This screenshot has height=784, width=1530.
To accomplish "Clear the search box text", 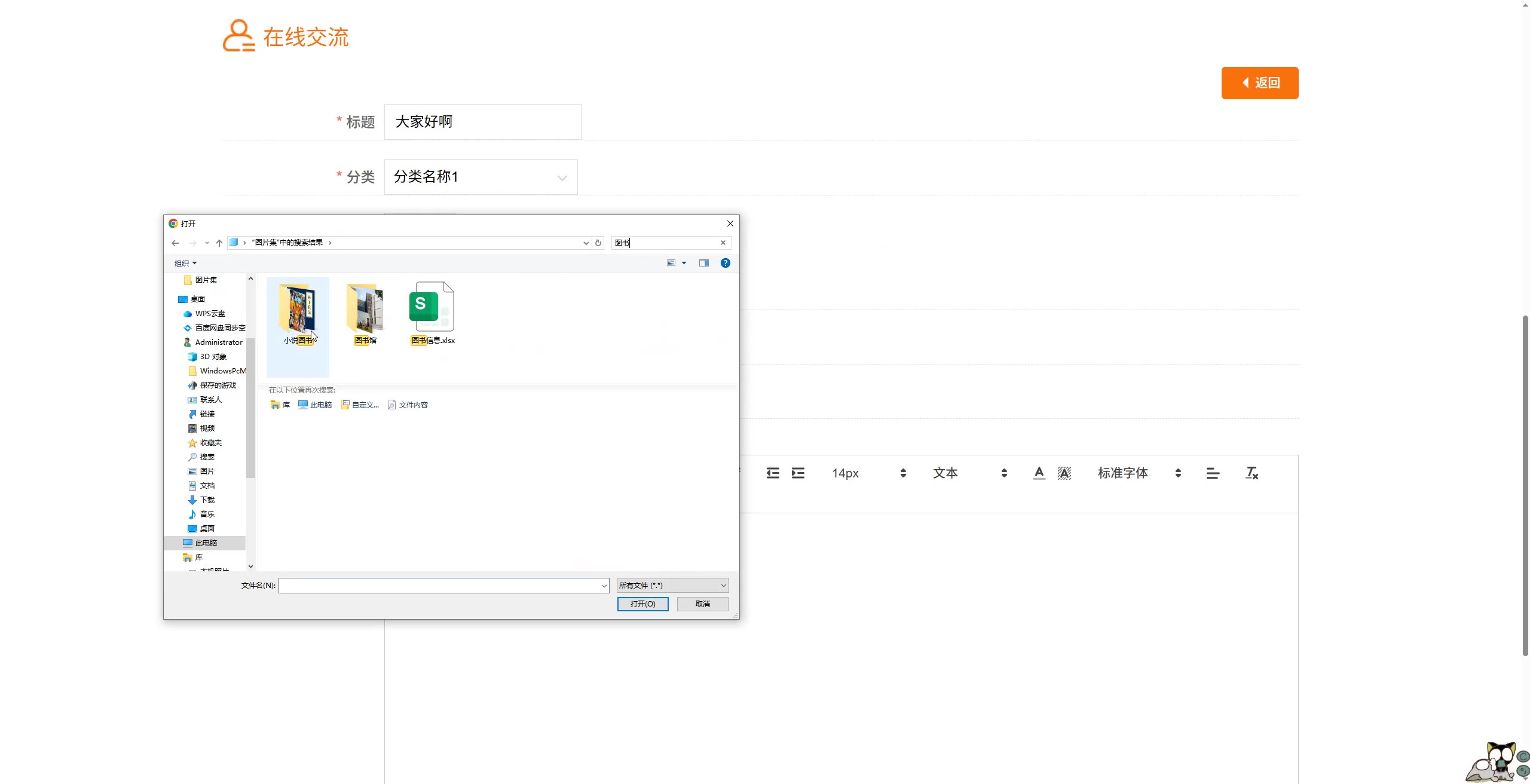I will pyautogui.click(x=723, y=243).
